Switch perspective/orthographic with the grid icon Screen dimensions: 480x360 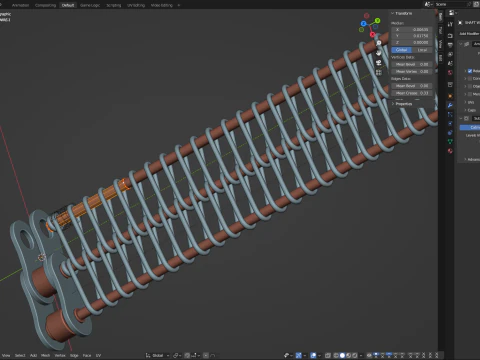pos(379,72)
